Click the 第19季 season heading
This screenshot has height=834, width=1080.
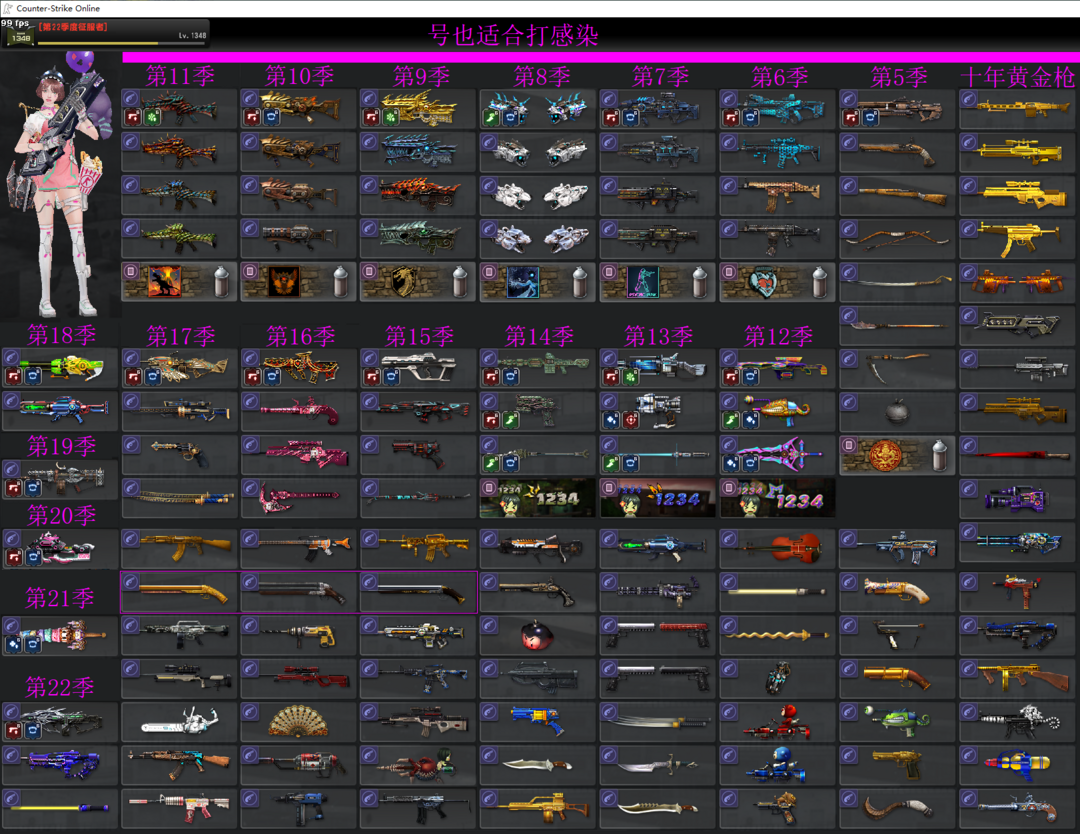61,446
